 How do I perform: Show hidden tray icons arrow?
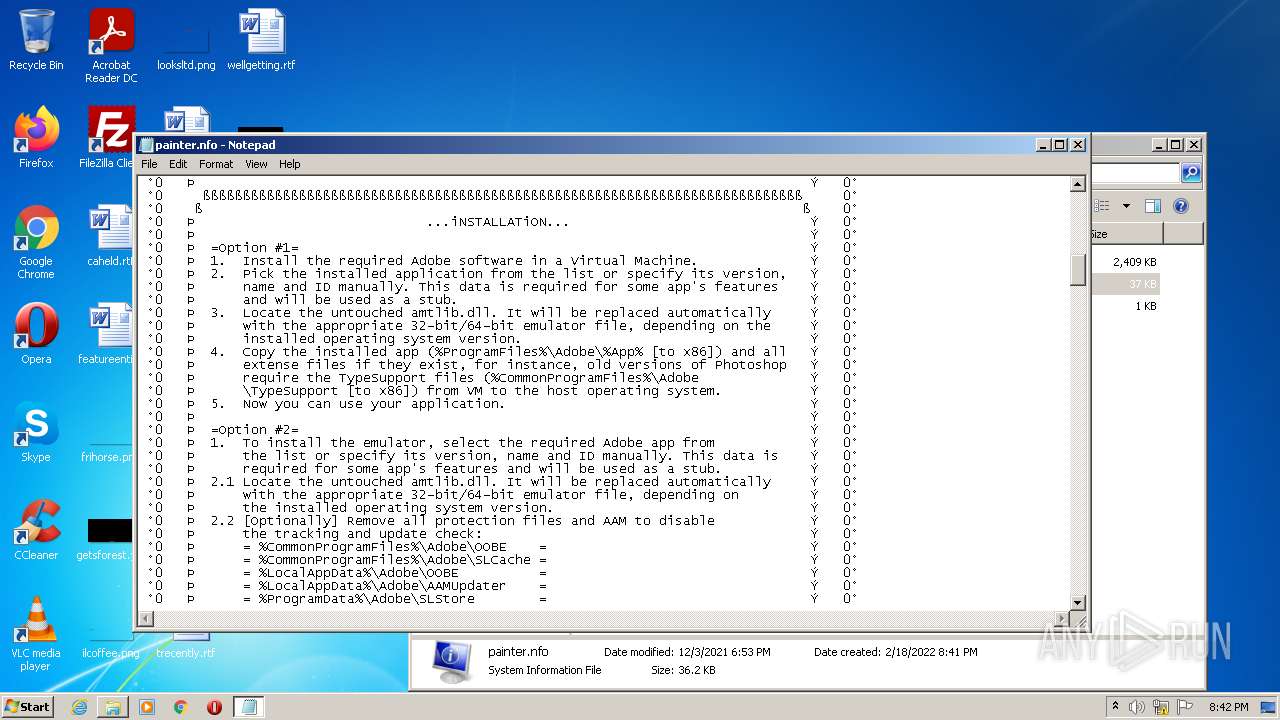[x=1116, y=707]
